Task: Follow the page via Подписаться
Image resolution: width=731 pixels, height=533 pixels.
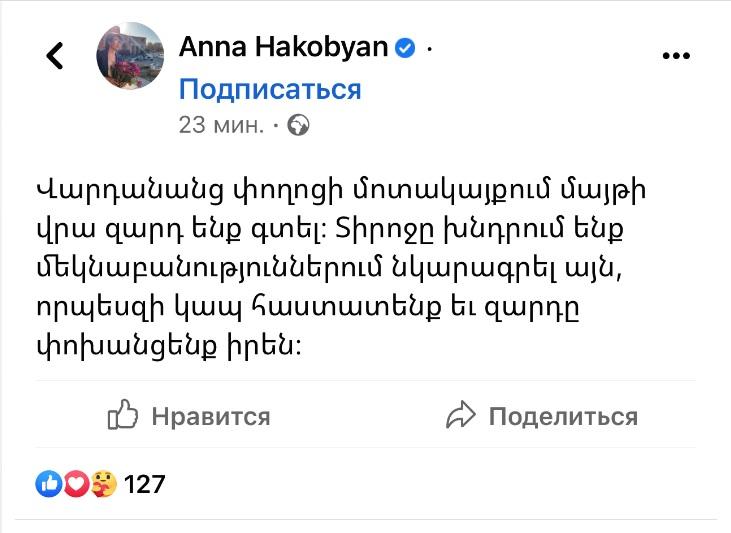Action: pyautogui.click(x=269, y=90)
